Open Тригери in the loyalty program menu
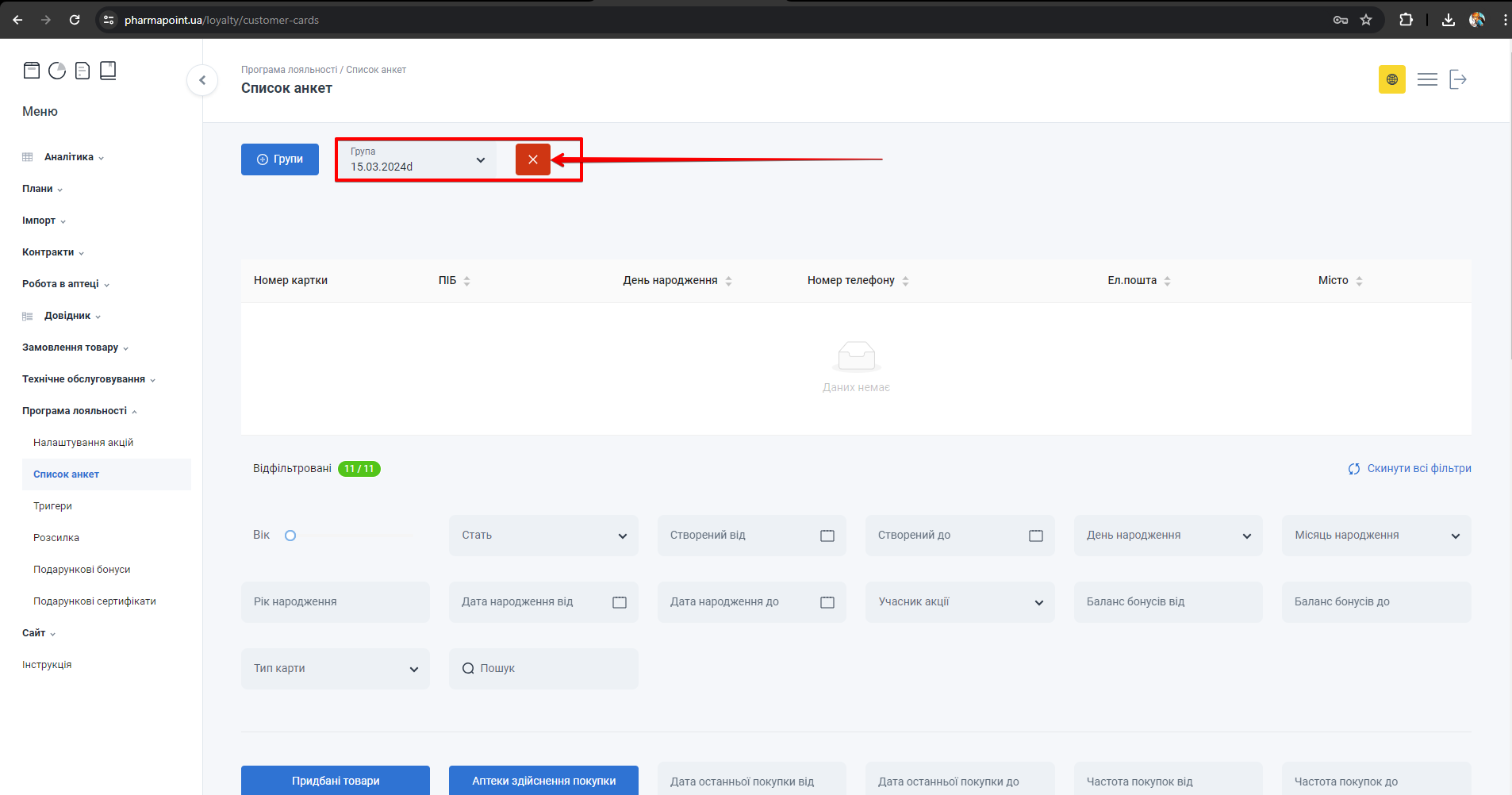 pyautogui.click(x=52, y=506)
